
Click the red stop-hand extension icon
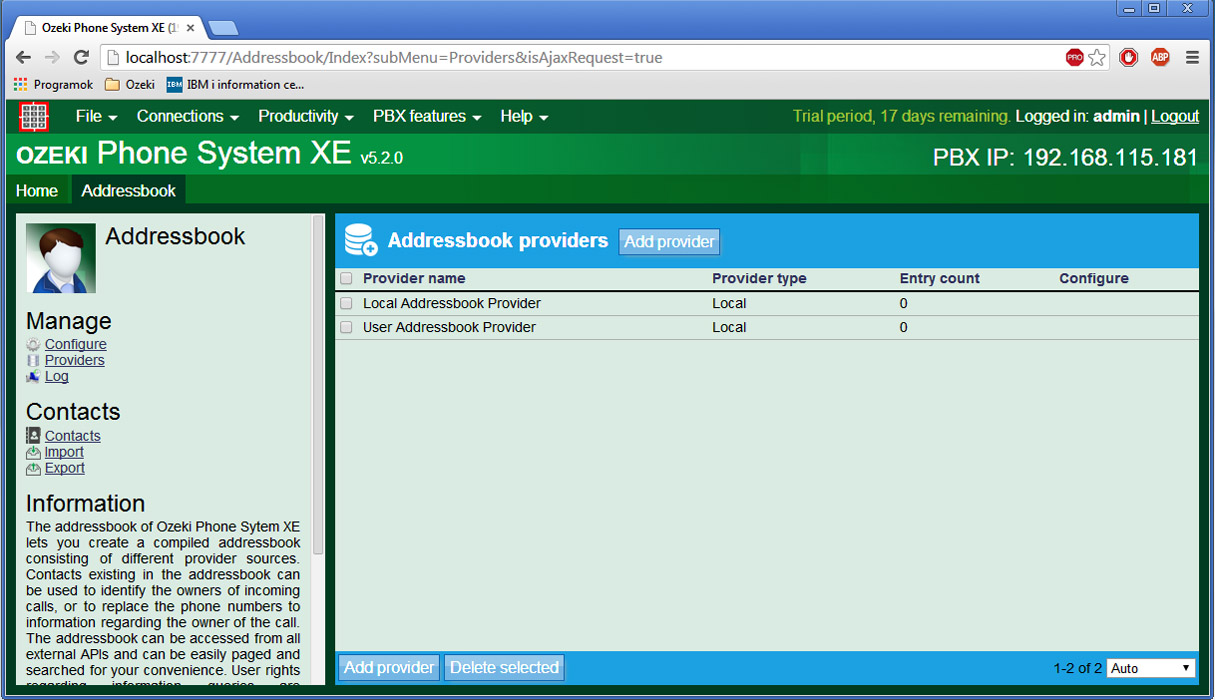click(1129, 58)
